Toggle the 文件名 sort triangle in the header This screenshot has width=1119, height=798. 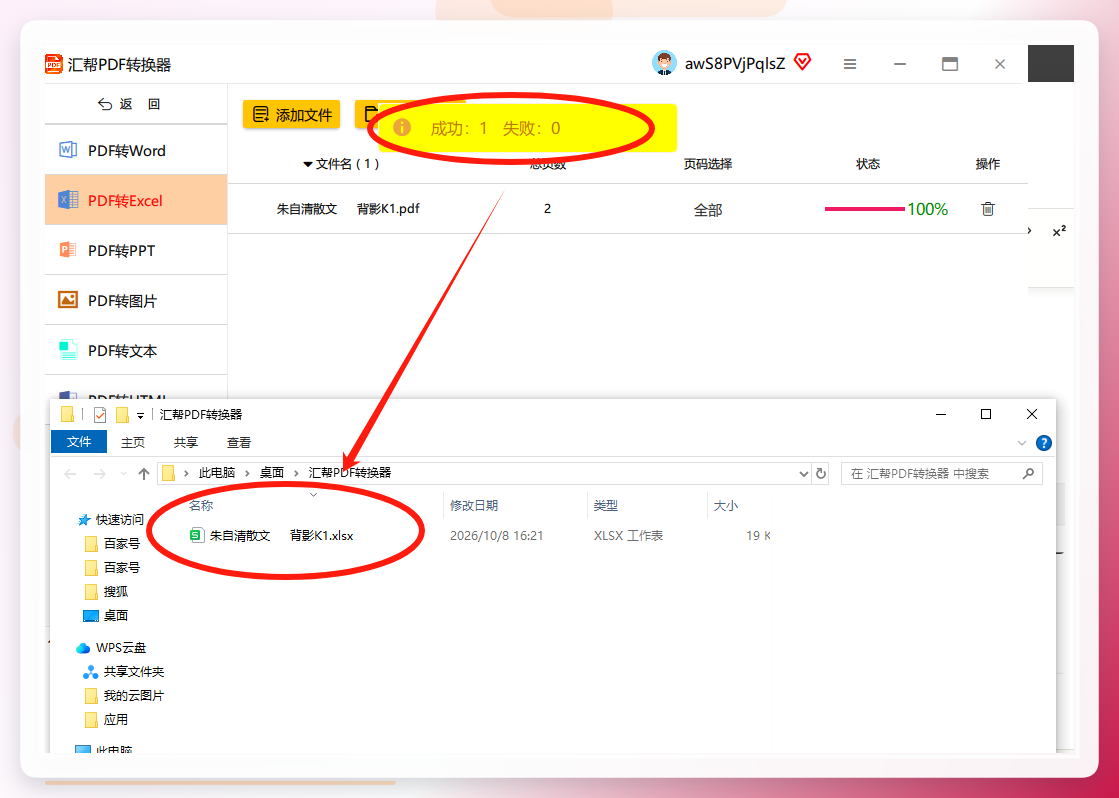(308, 164)
